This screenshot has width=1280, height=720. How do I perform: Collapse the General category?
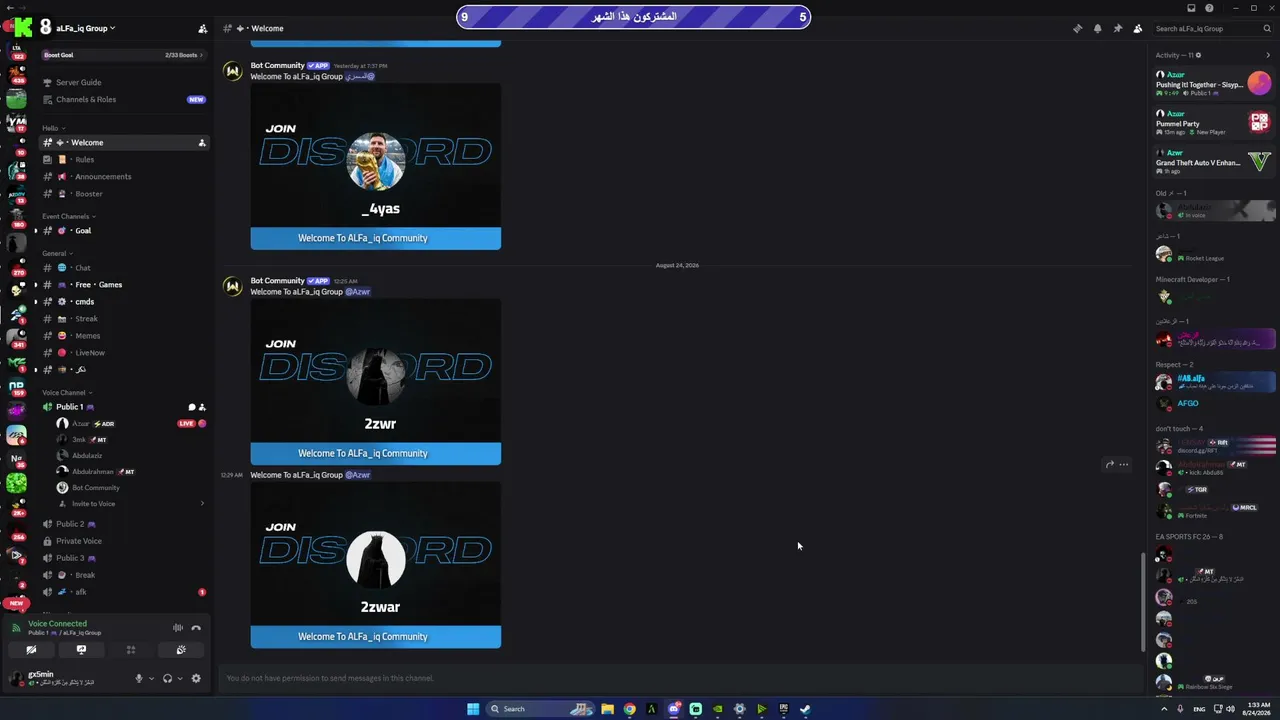pyautogui.click(x=57, y=253)
